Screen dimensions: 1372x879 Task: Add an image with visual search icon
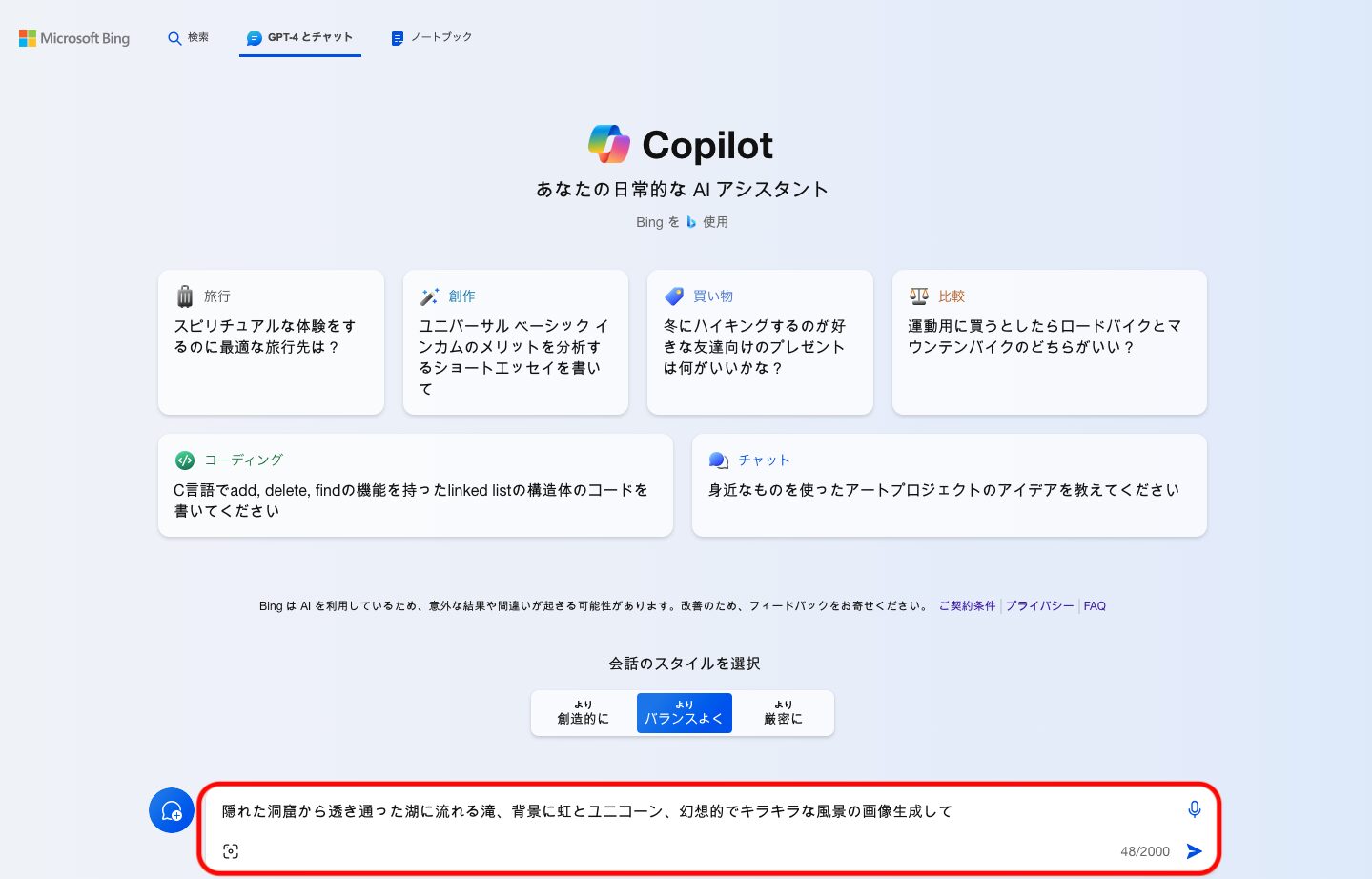[x=231, y=851]
